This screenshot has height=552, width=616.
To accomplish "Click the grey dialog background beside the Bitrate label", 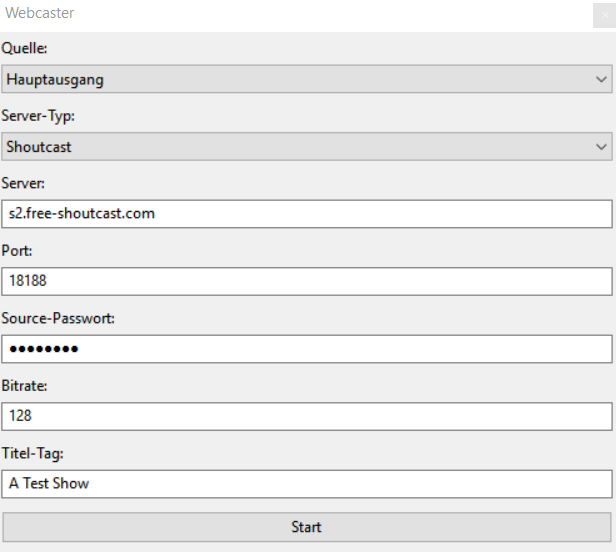I will pos(314,386).
